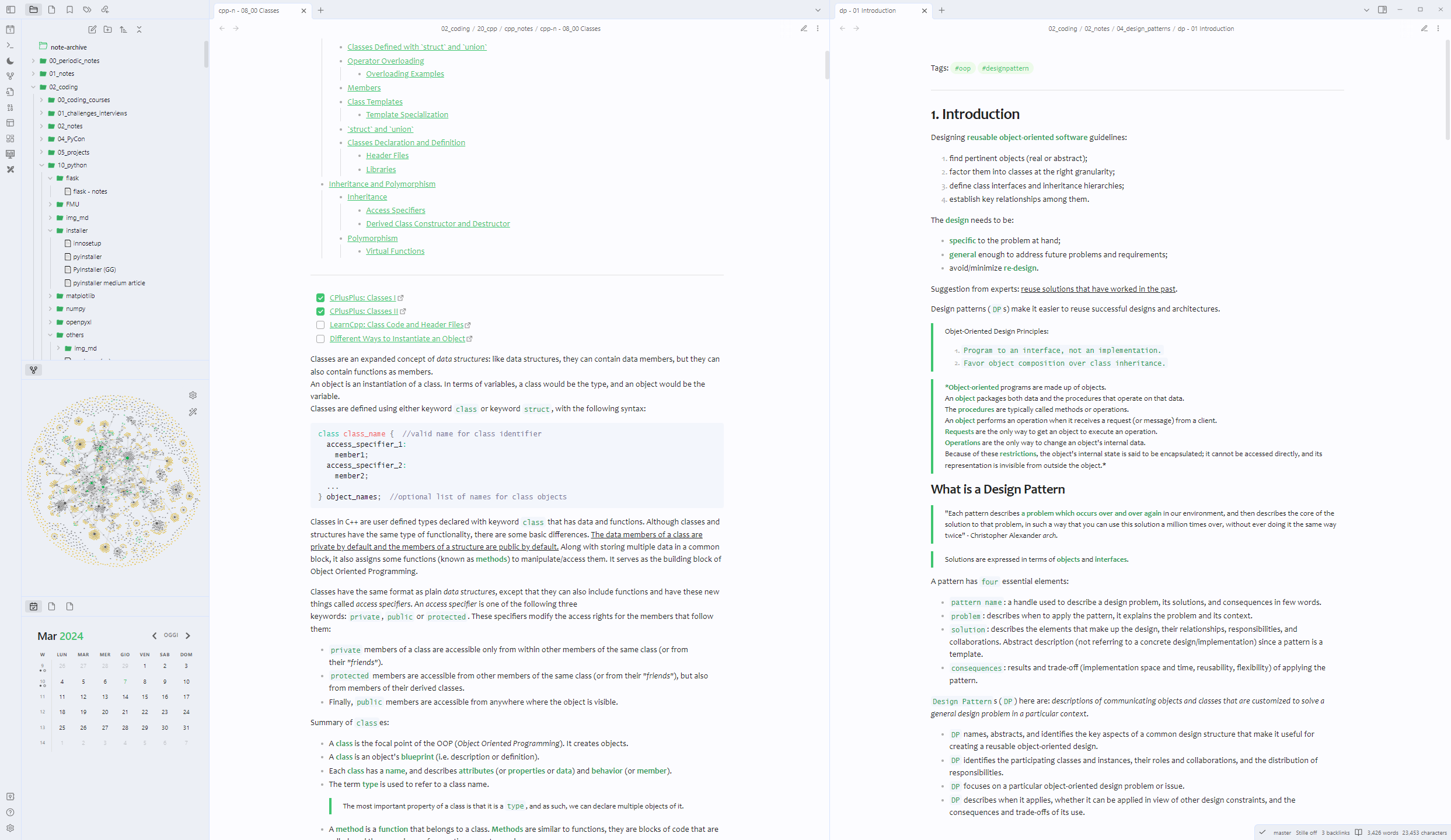Go to the previous month in the calendar
The height and width of the screenshot is (840, 1451).
[154, 636]
